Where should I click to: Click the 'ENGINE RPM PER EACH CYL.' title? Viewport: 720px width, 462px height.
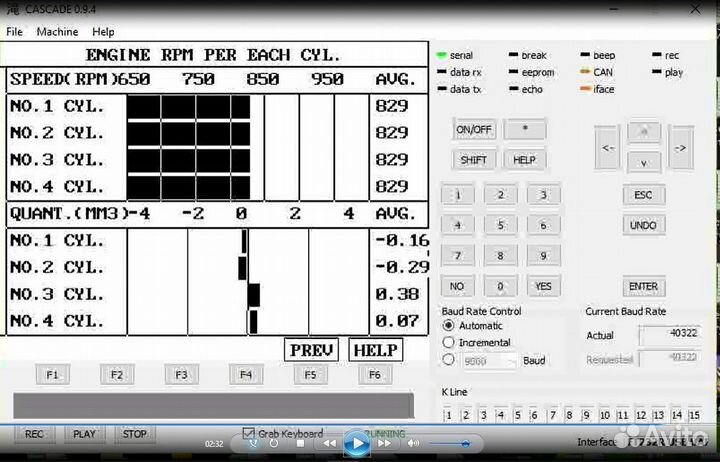tap(213, 55)
